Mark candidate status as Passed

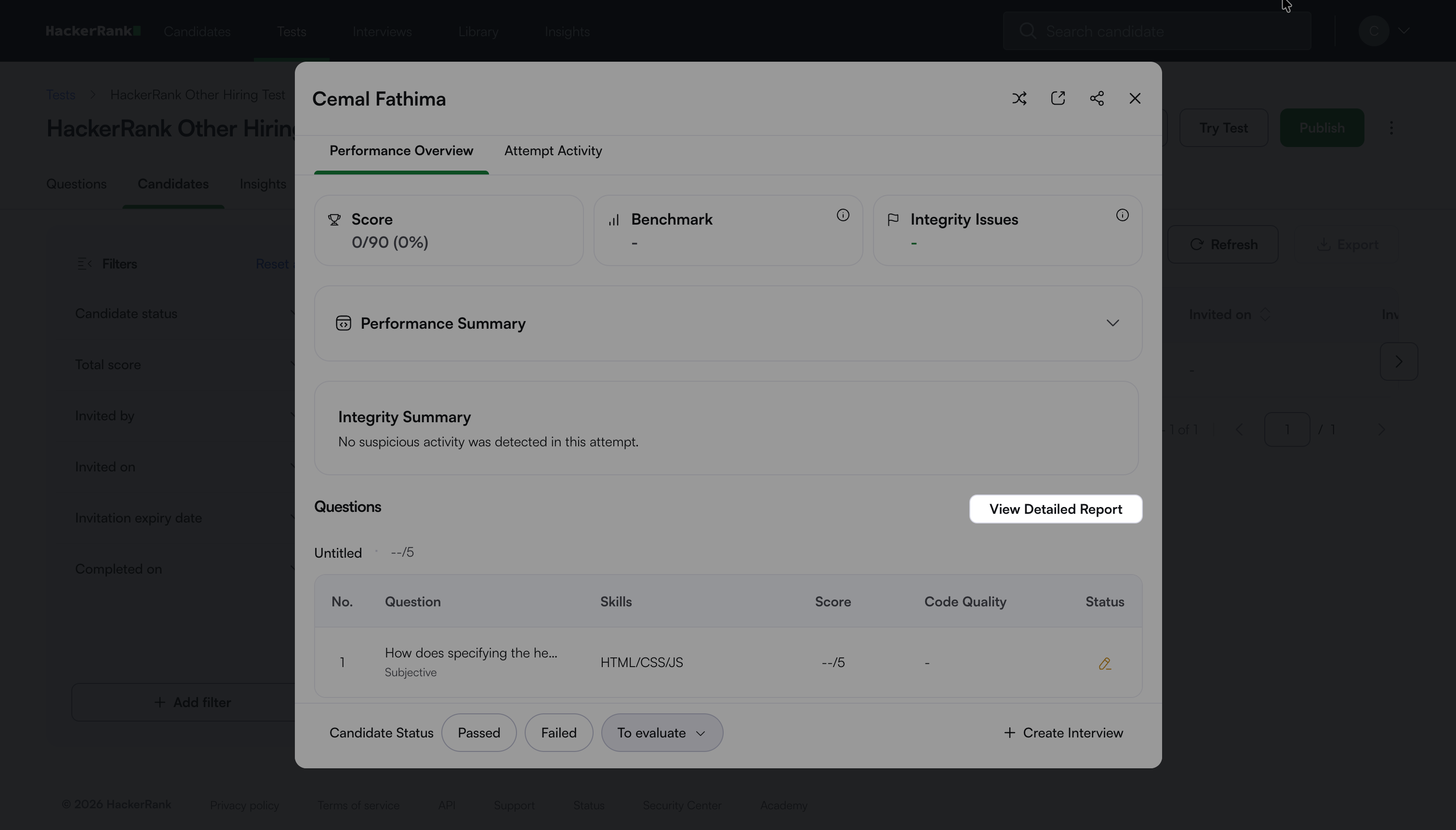coord(478,733)
